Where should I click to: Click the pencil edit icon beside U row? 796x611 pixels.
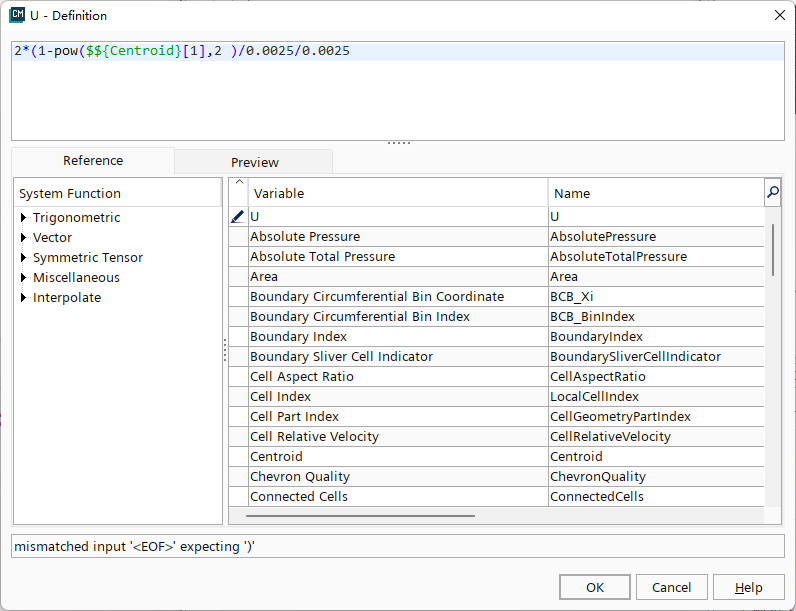click(237, 216)
